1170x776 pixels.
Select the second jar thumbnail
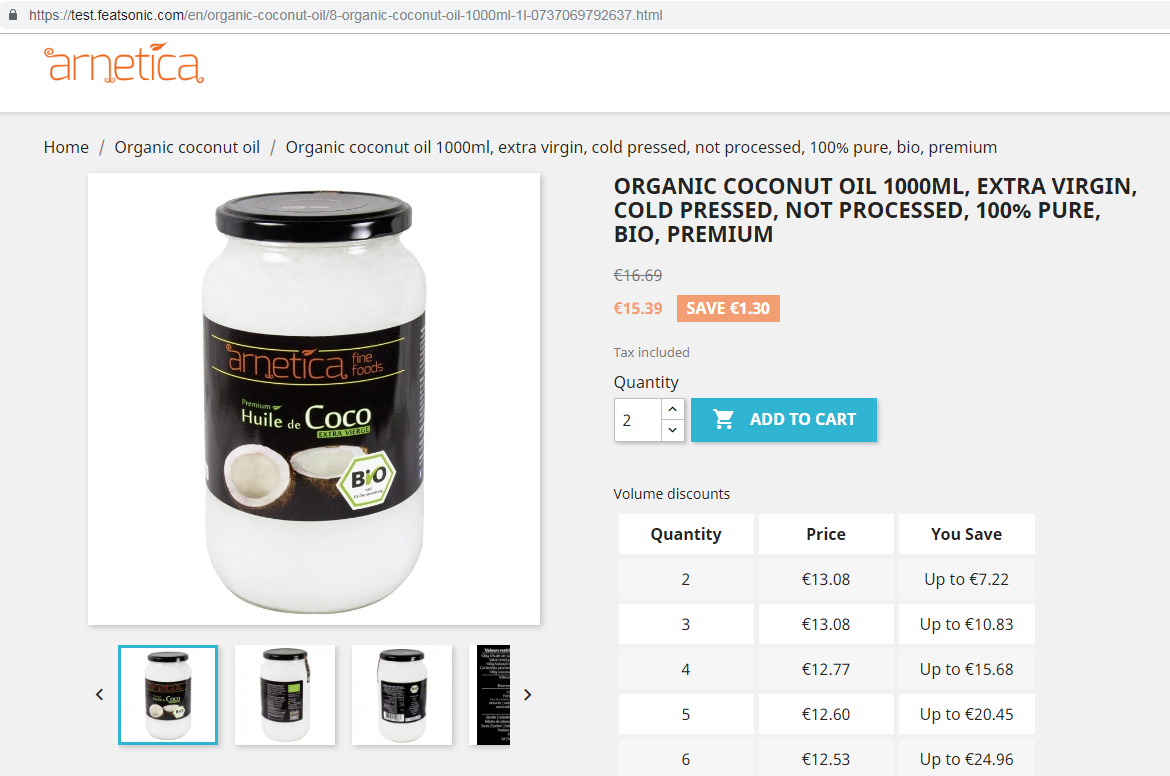pos(285,695)
